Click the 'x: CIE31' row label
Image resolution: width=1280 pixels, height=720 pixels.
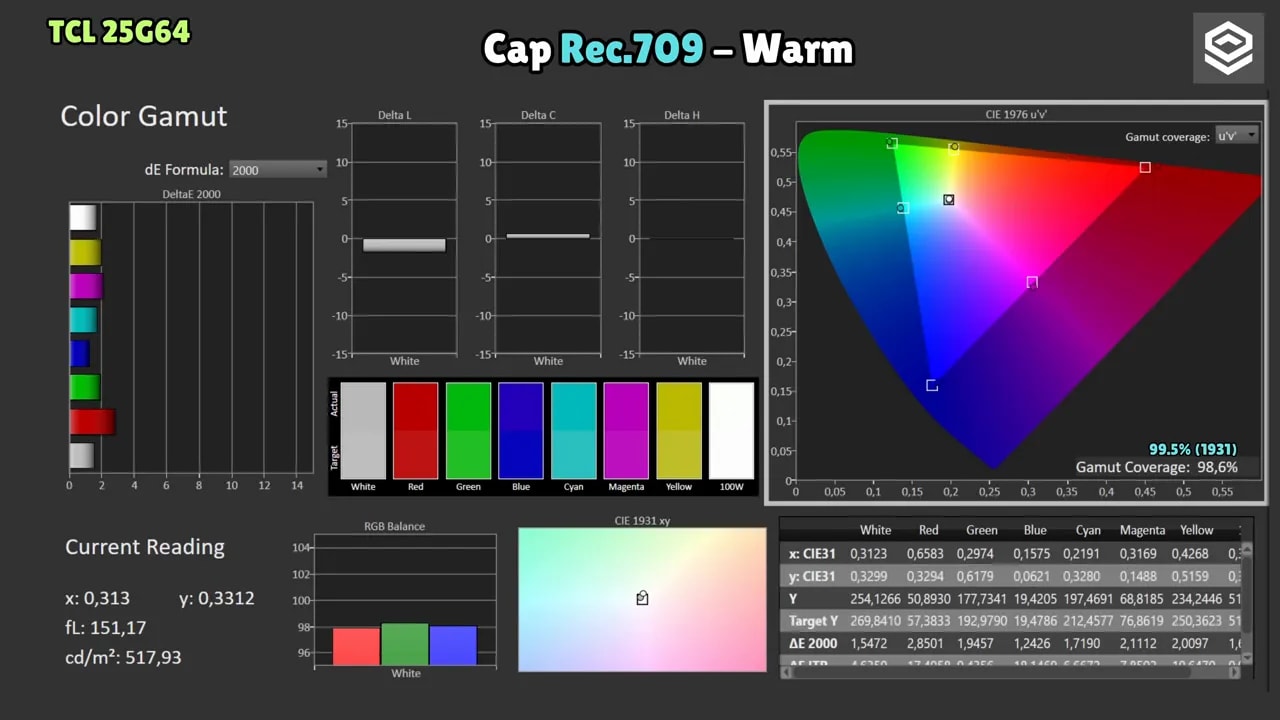(812, 553)
